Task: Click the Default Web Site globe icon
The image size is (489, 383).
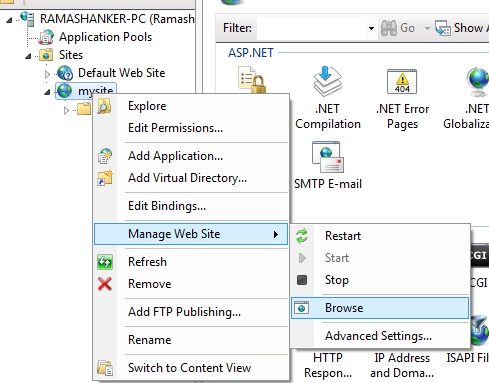Action: coord(65,73)
